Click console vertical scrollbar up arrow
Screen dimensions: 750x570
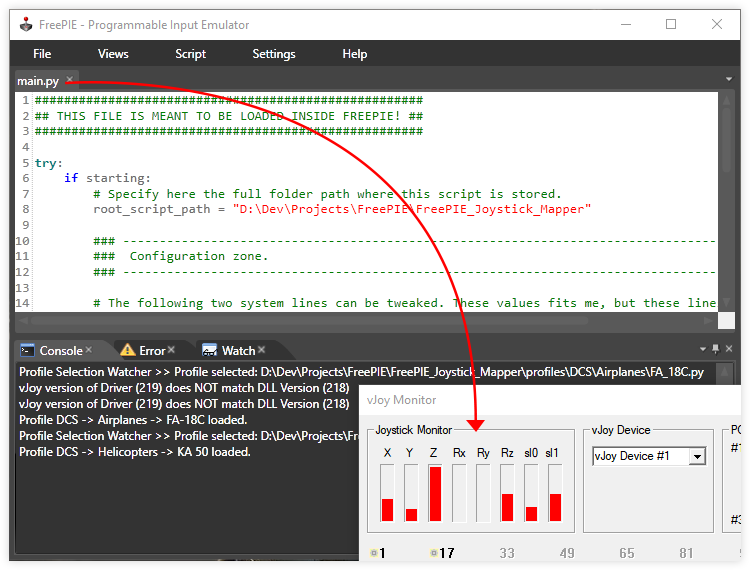click(725, 371)
